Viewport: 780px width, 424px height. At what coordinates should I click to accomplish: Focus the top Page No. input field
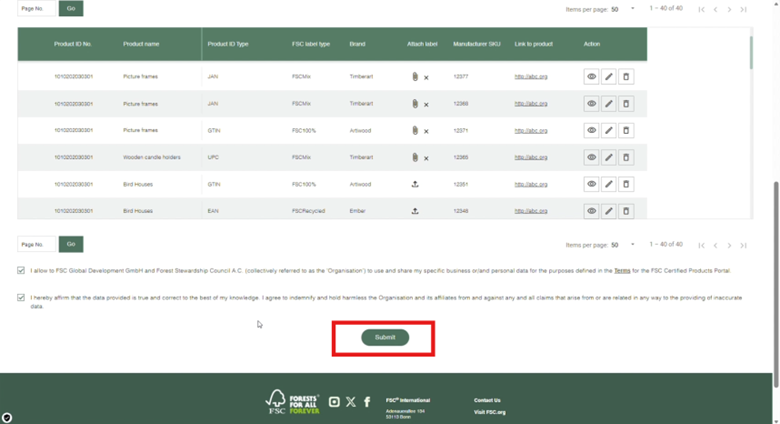37,9
